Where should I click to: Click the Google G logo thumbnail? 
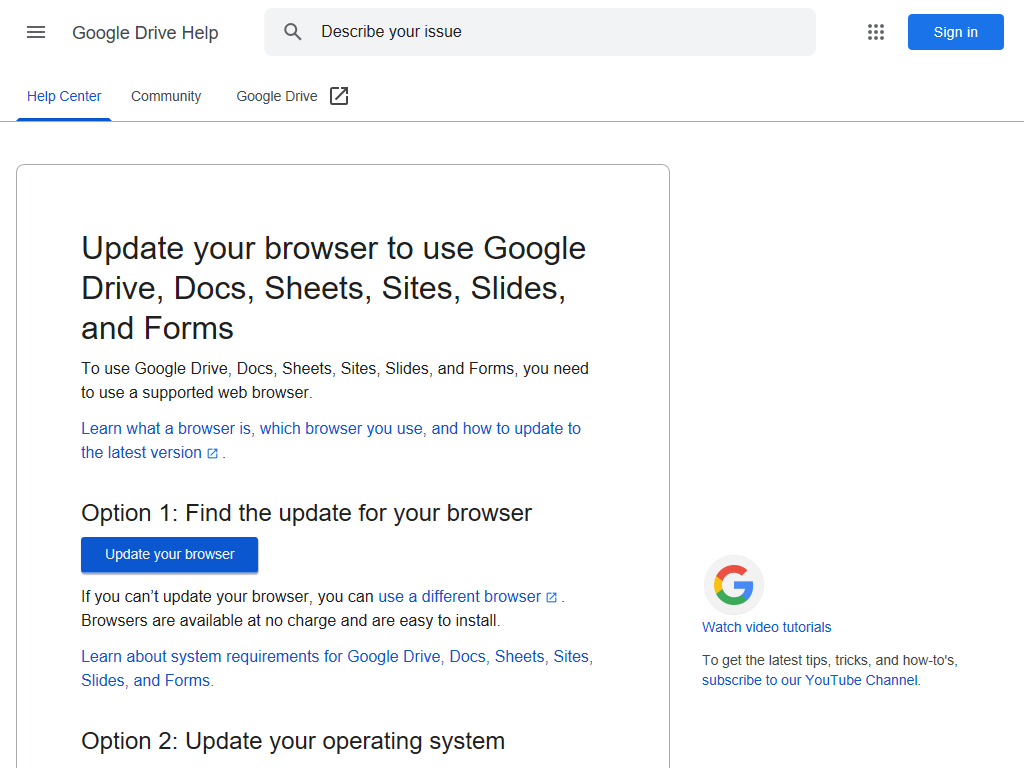point(733,584)
